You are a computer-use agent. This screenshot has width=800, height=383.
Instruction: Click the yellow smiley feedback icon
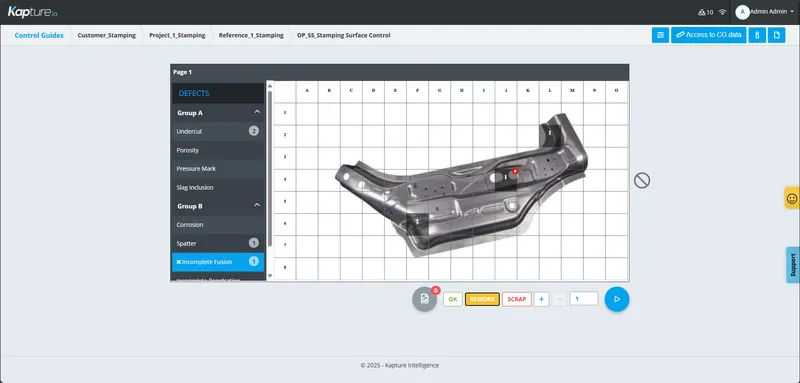click(792, 198)
